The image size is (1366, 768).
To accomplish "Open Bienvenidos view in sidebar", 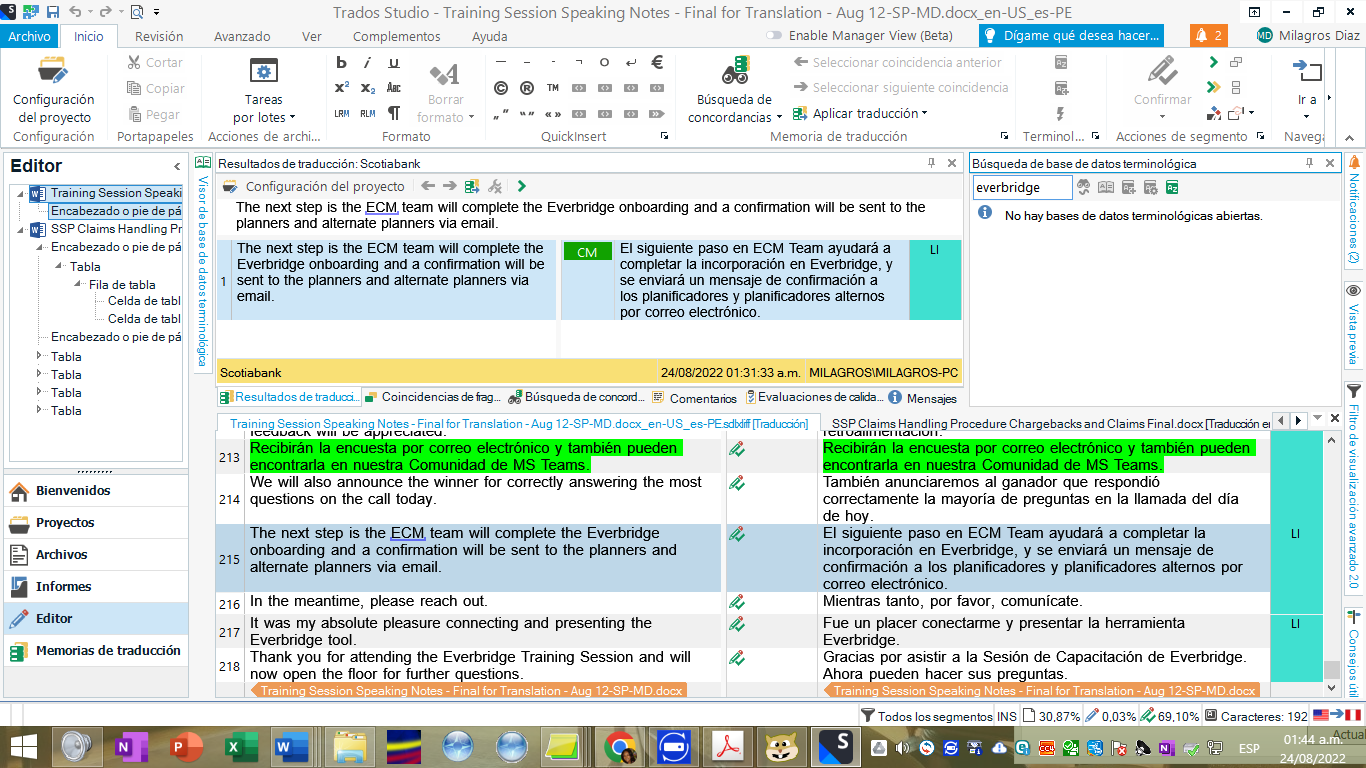I will coord(95,490).
